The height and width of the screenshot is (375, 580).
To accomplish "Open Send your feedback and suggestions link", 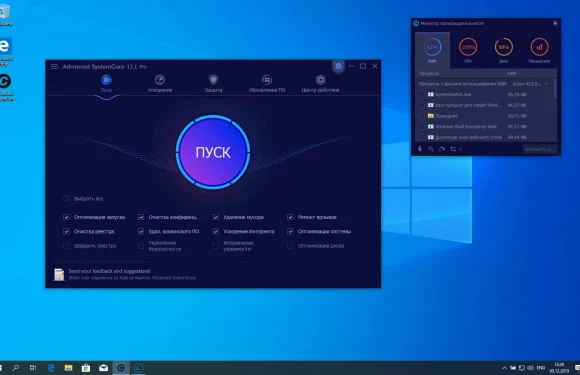I will [x=109, y=271].
